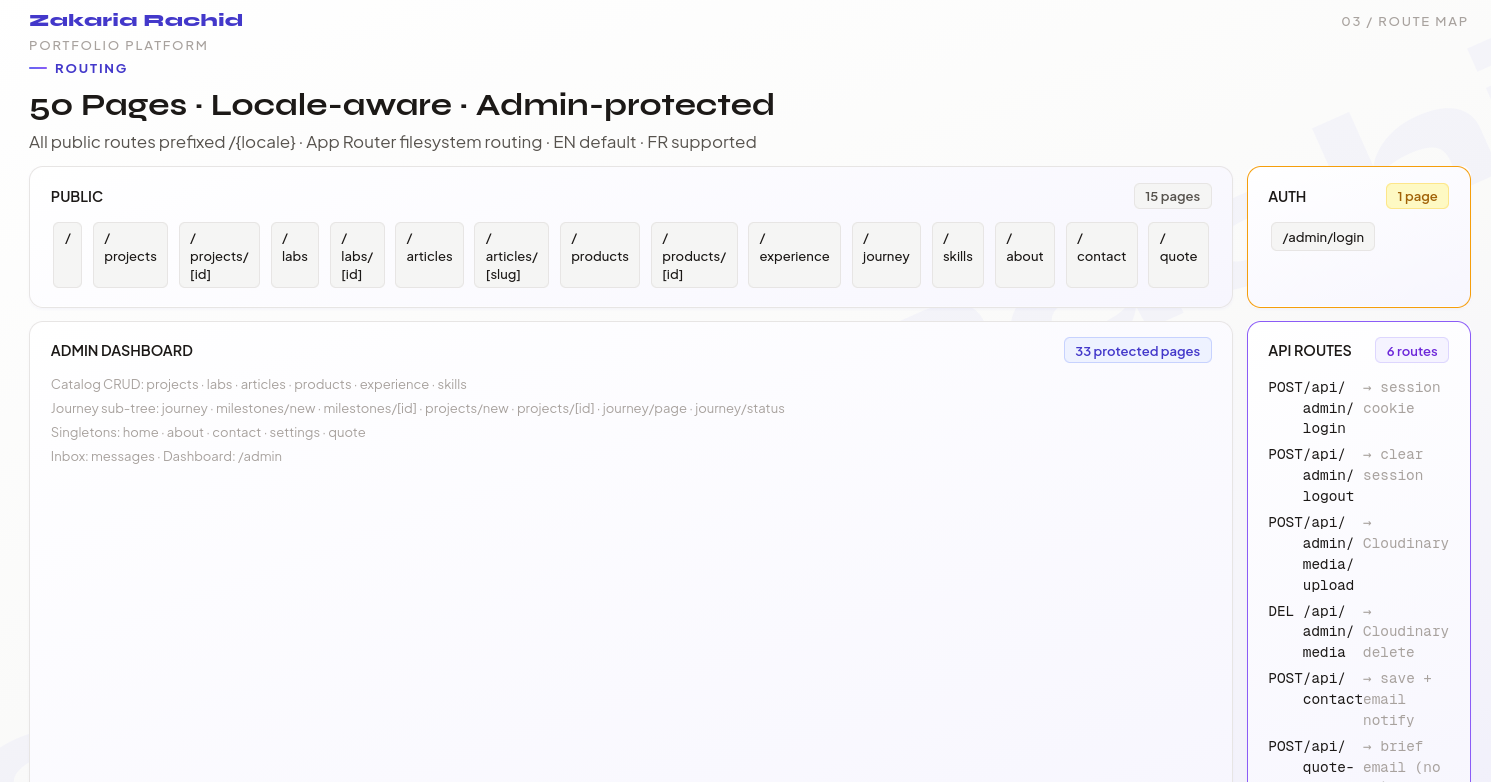Click the "Singletons: home · about" line
Viewport: 1491px width, 782px height.
208,433
